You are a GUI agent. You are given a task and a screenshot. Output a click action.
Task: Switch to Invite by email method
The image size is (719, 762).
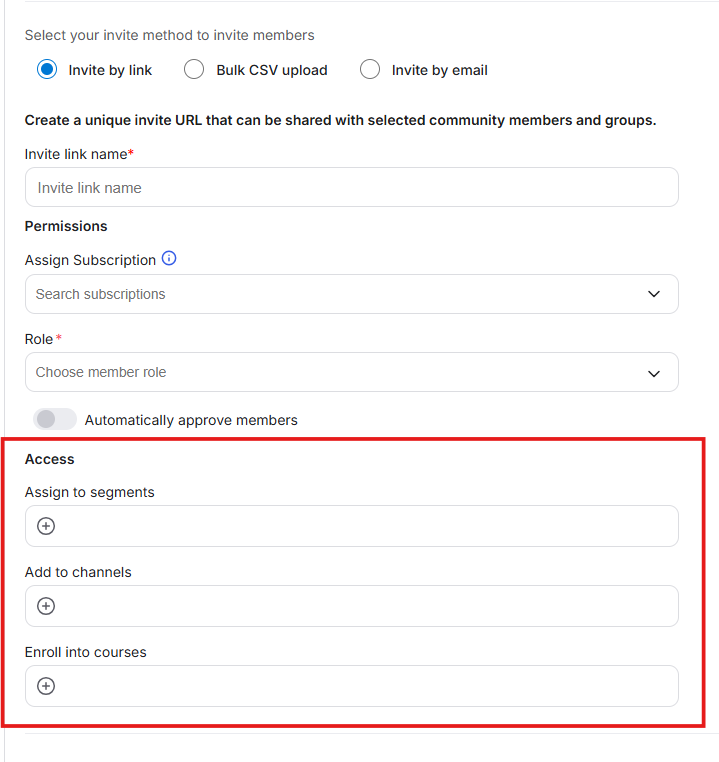tap(371, 70)
